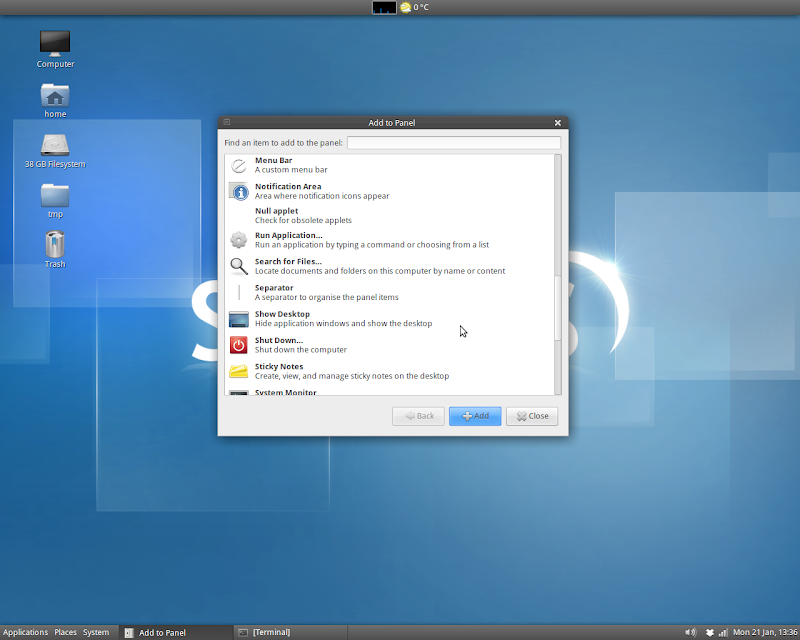Image resolution: width=800 pixels, height=640 pixels.
Task: Open the 38 GB Filesystem drive icon
Action: 55,144
